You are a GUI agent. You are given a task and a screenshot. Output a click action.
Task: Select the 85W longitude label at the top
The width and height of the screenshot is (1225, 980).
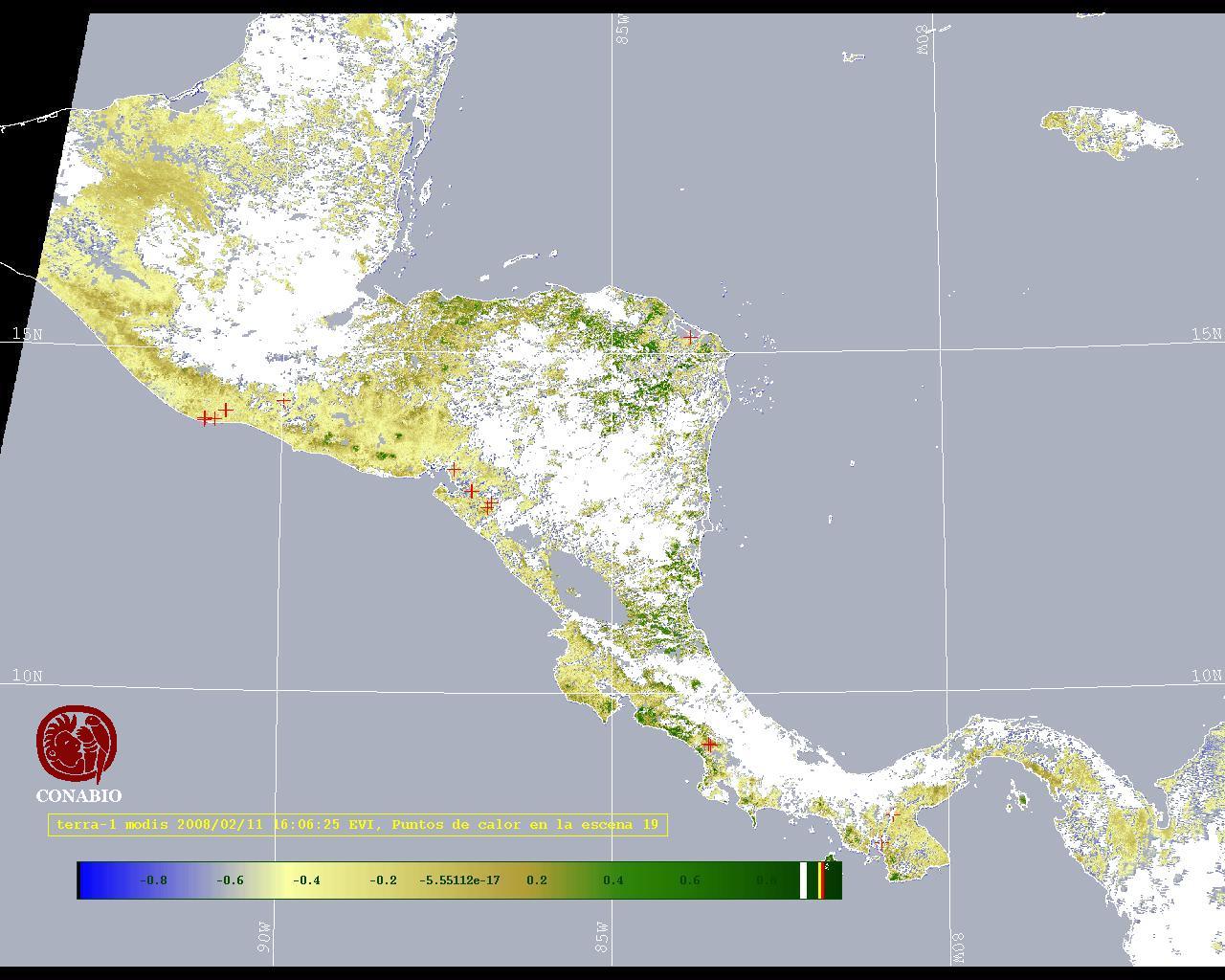pos(623,30)
